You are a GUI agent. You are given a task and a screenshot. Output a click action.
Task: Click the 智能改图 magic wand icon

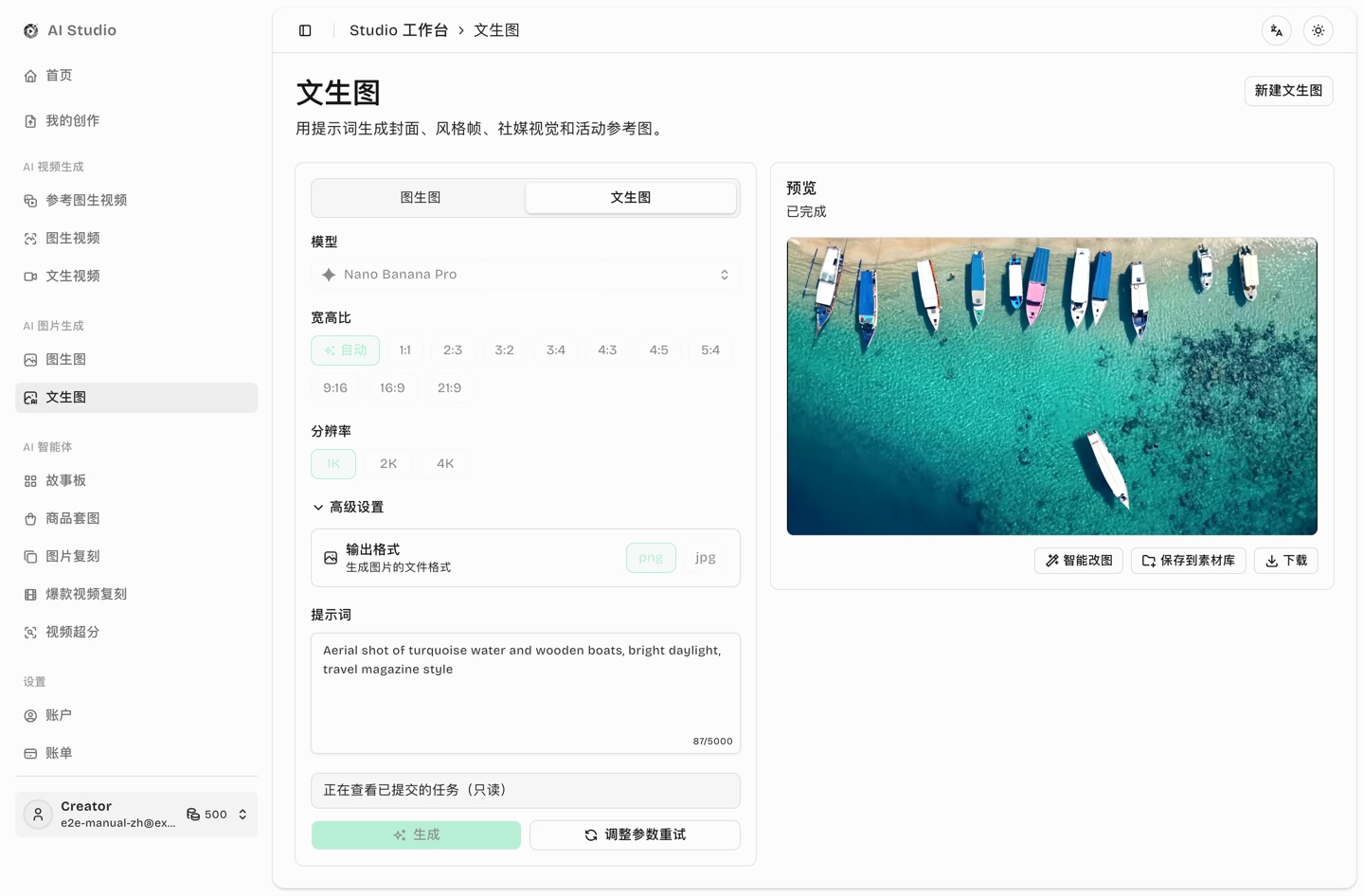tap(1051, 561)
